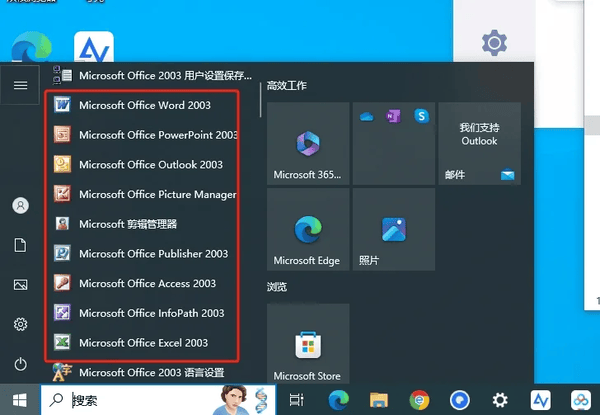The height and width of the screenshot is (415, 600).
Task: Open the blue circular app on taskbar
Action: [460, 400]
